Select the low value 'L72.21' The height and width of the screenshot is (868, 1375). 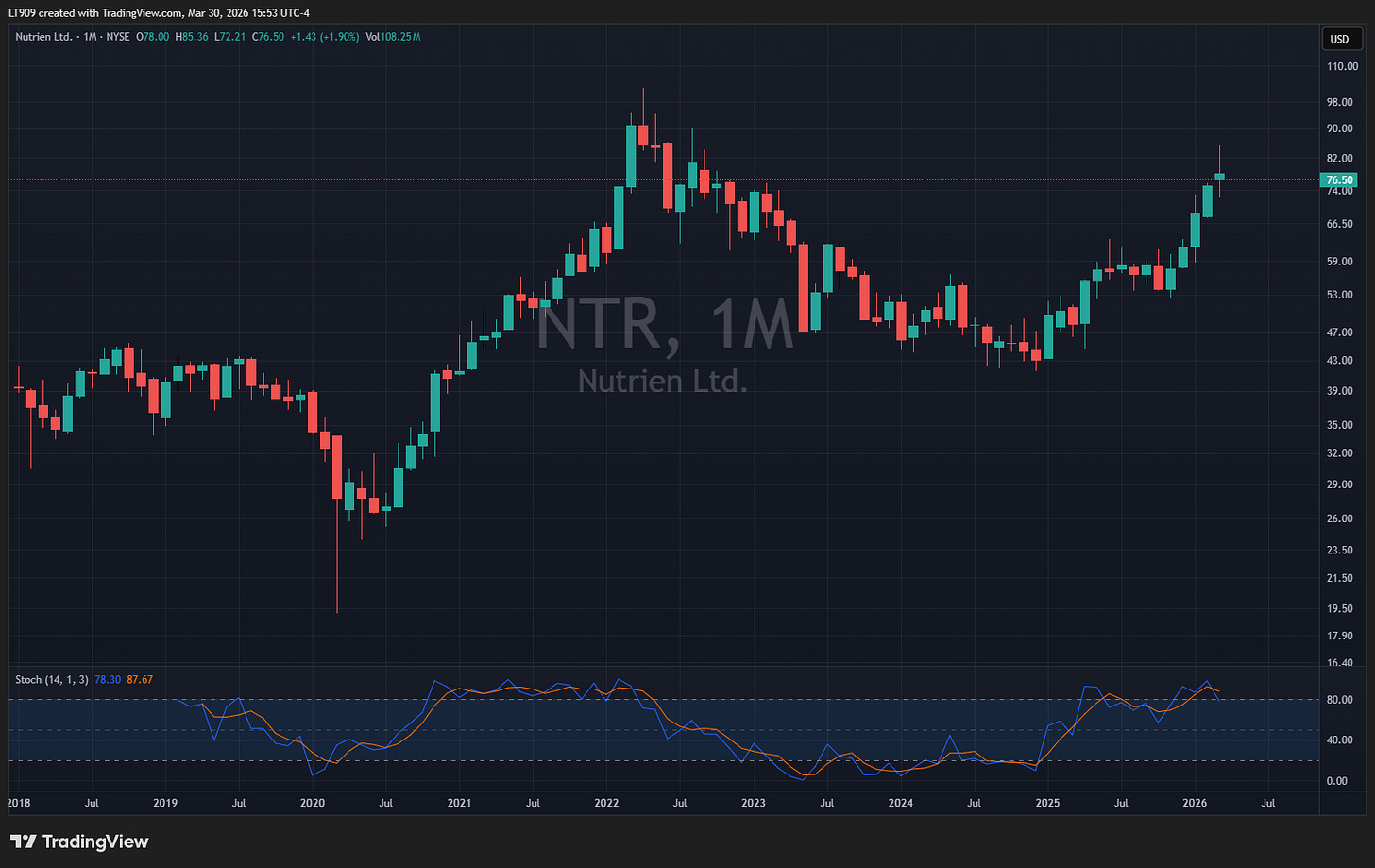[229, 37]
